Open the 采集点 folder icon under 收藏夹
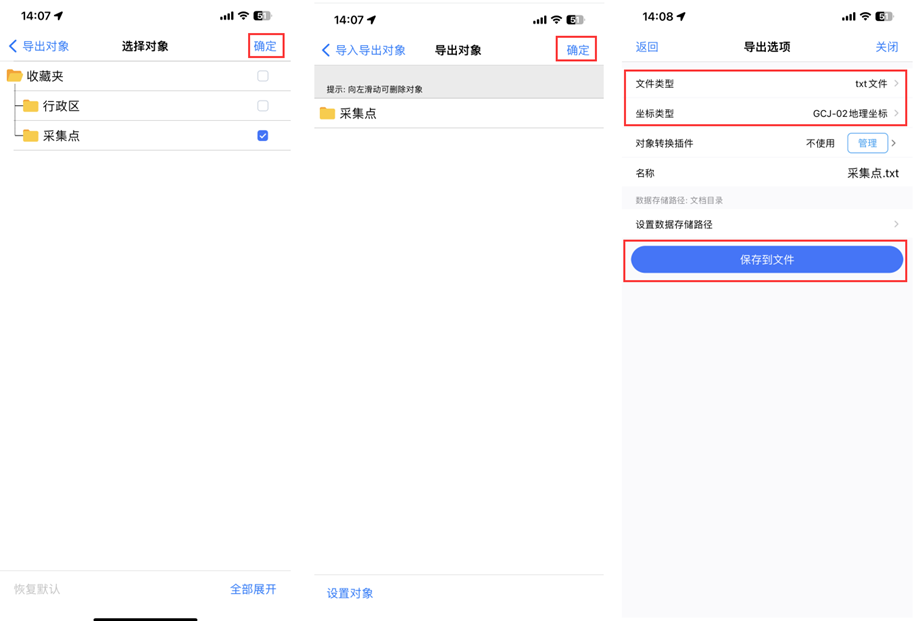 coord(30,135)
